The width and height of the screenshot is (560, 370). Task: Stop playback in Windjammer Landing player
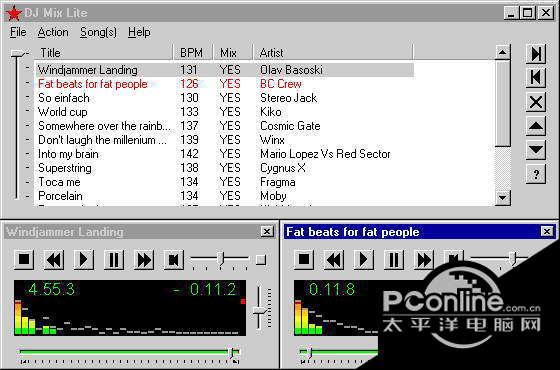click(x=24, y=259)
